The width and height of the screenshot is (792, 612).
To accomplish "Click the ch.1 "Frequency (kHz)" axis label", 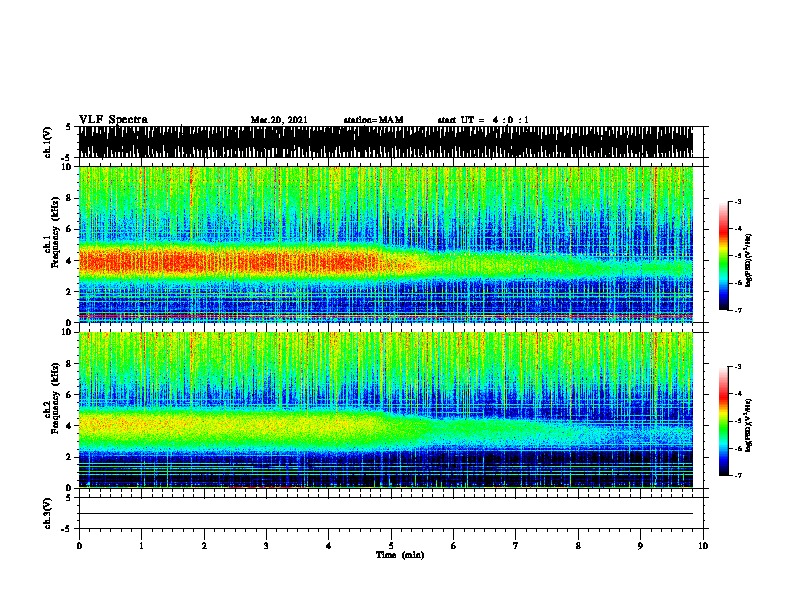I will 55,232.
